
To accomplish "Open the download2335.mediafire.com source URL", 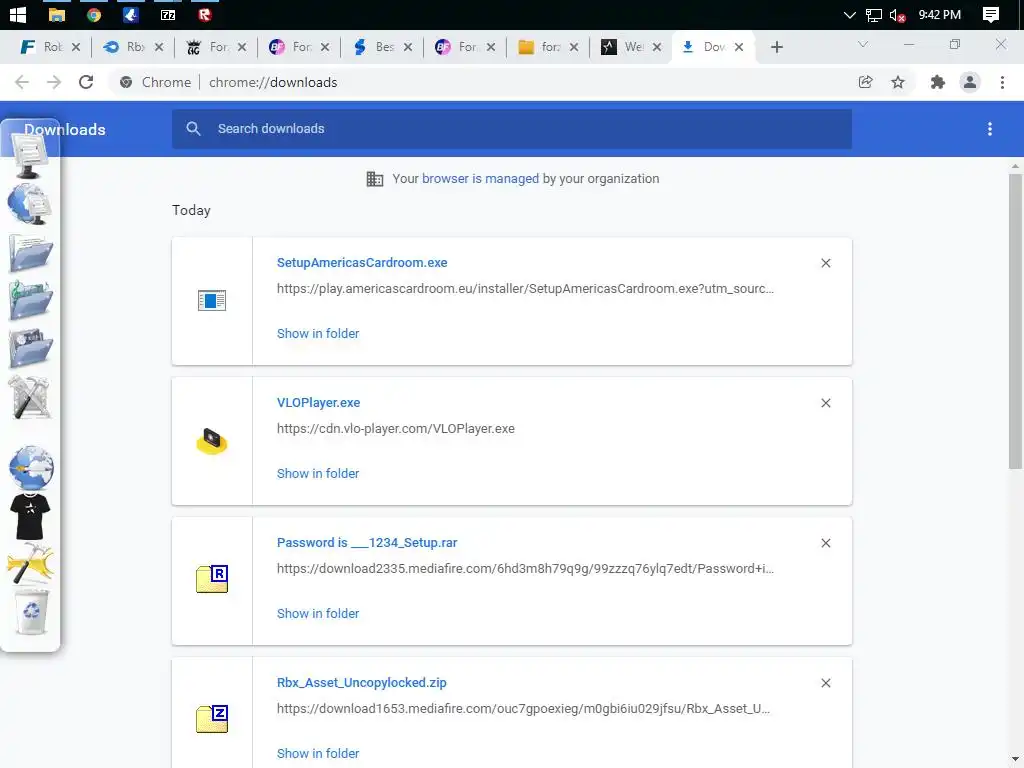I will (x=525, y=569).
